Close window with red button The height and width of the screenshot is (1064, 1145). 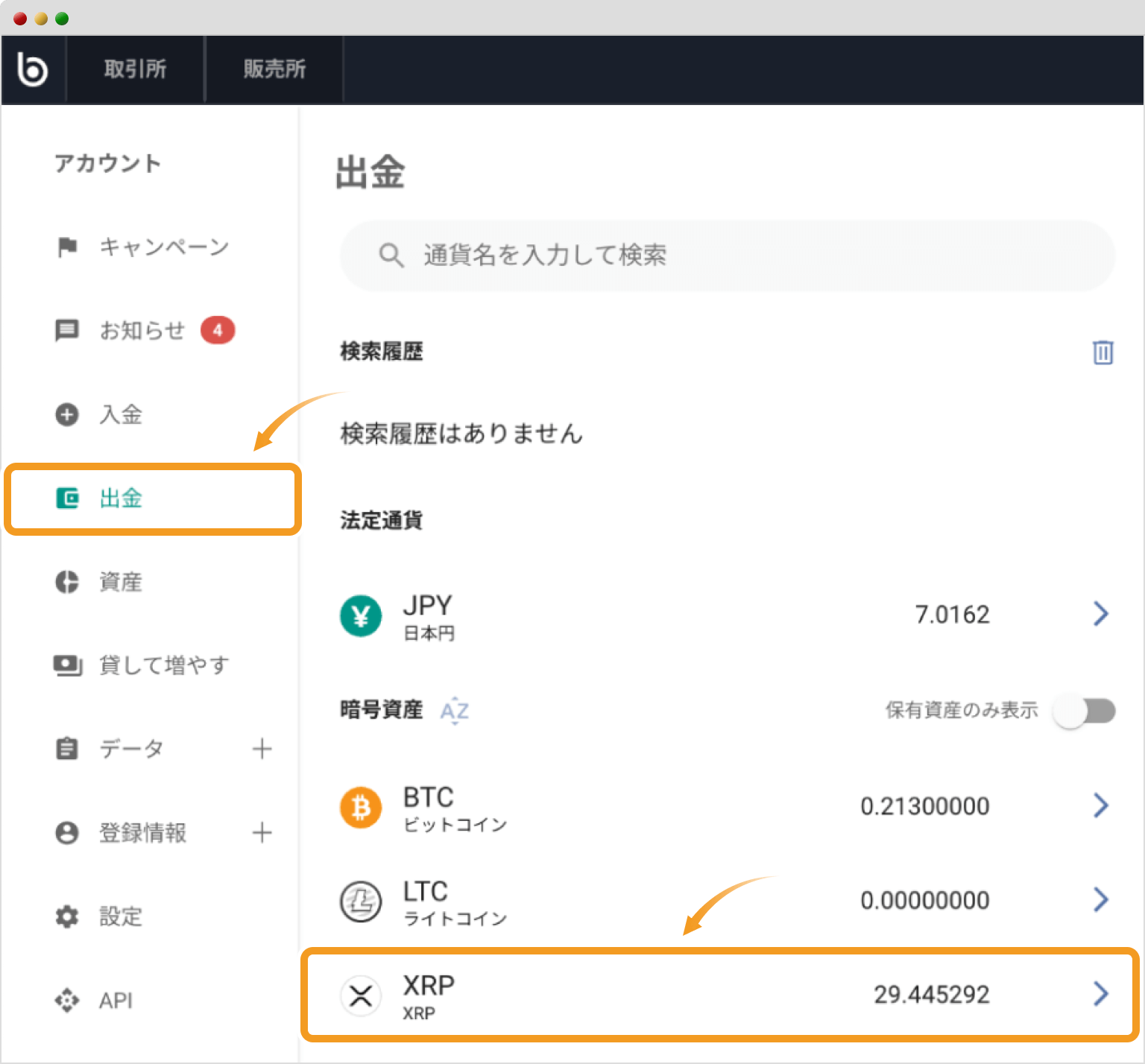20,19
